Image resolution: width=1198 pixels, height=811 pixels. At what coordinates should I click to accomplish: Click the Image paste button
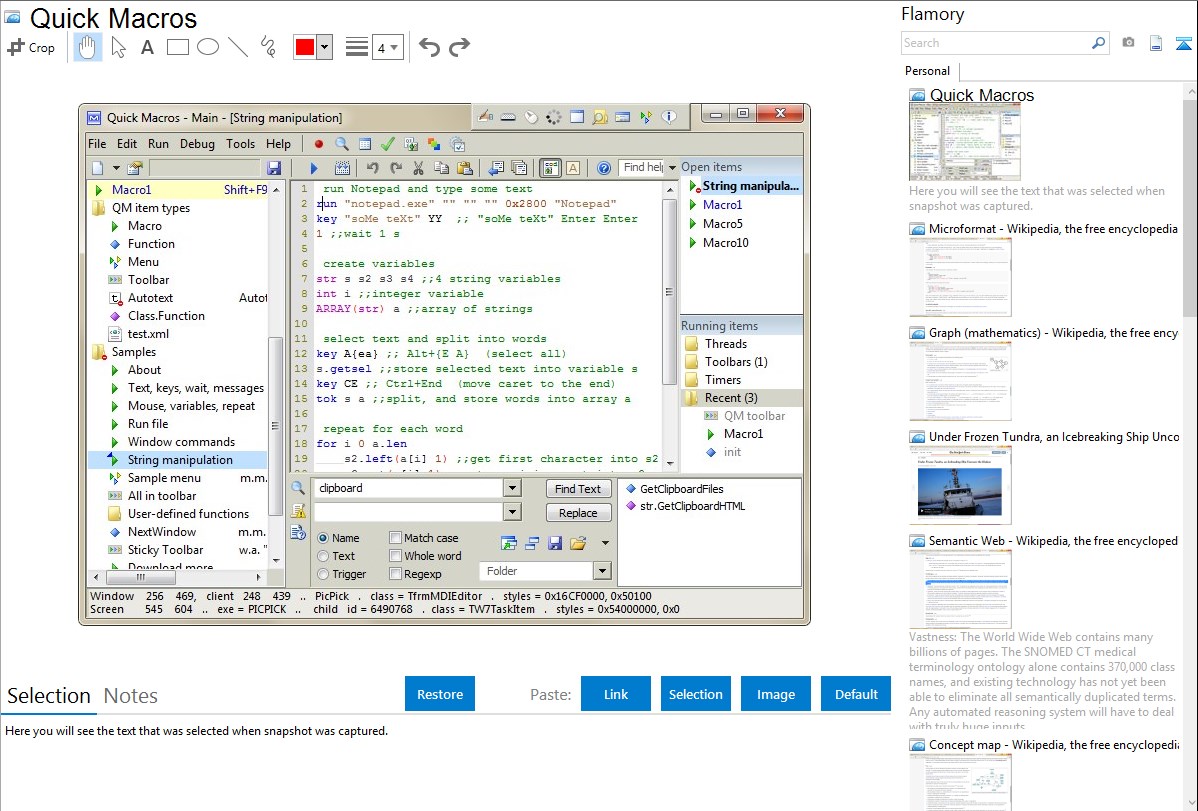coord(776,694)
